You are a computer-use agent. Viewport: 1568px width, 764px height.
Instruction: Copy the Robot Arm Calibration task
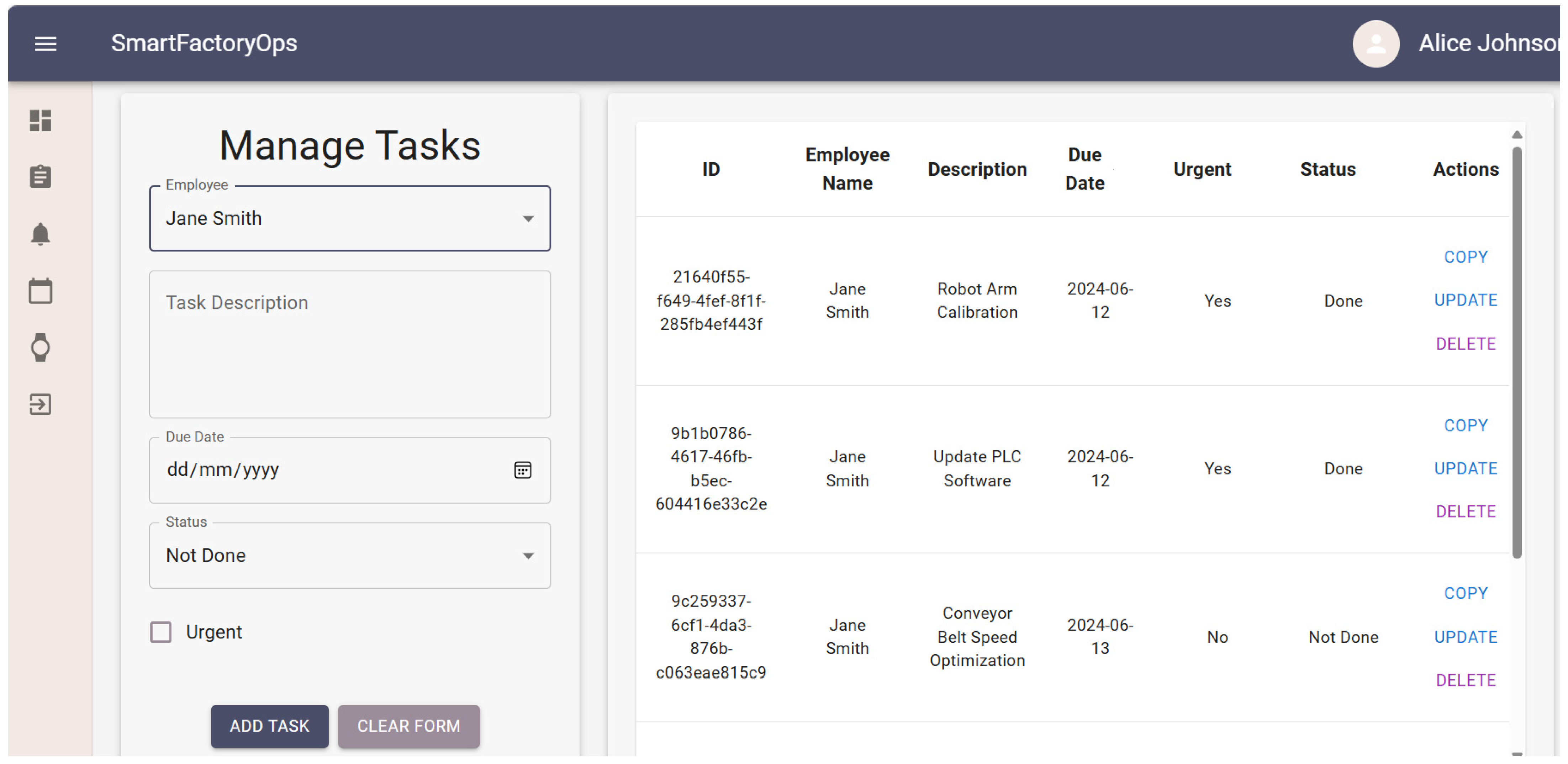coord(1465,257)
